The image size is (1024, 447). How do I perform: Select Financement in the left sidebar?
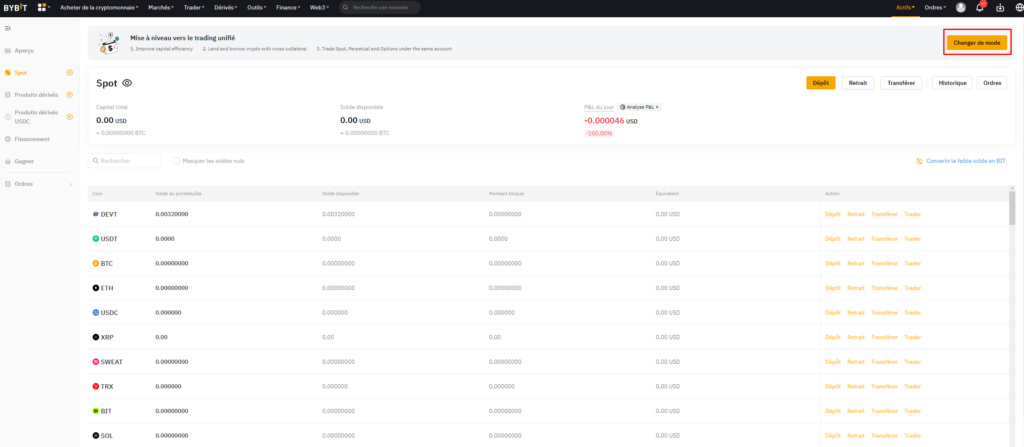pyautogui.click(x=32, y=139)
